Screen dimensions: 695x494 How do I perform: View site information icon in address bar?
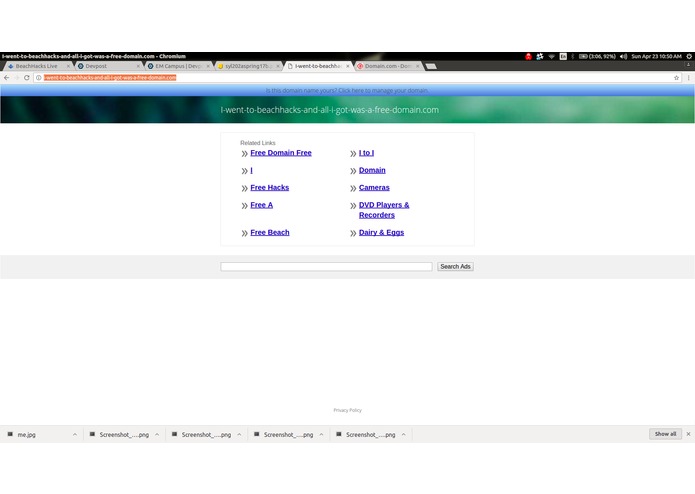39,78
